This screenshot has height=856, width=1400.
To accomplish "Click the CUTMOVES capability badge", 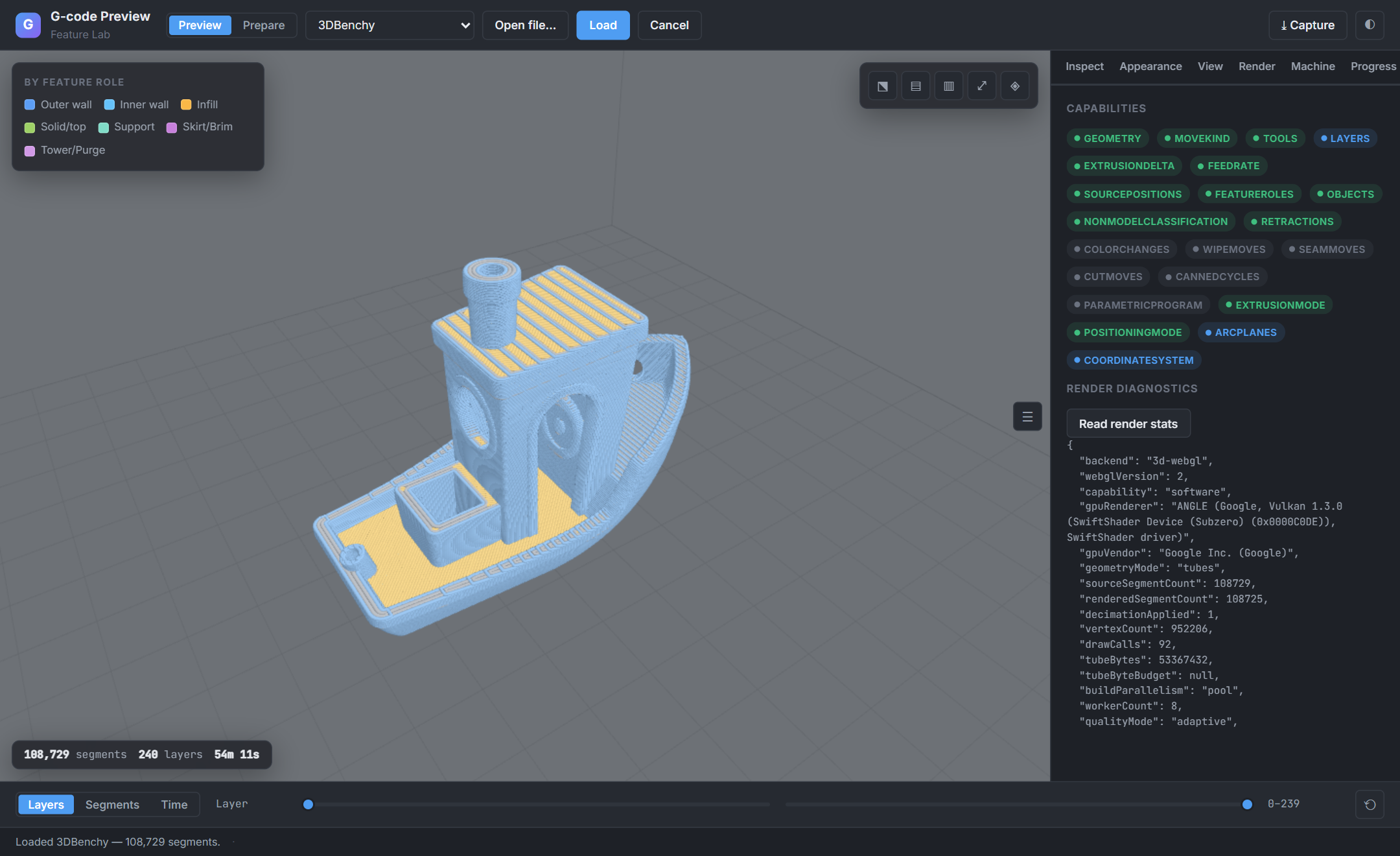I will [1108, 276].
